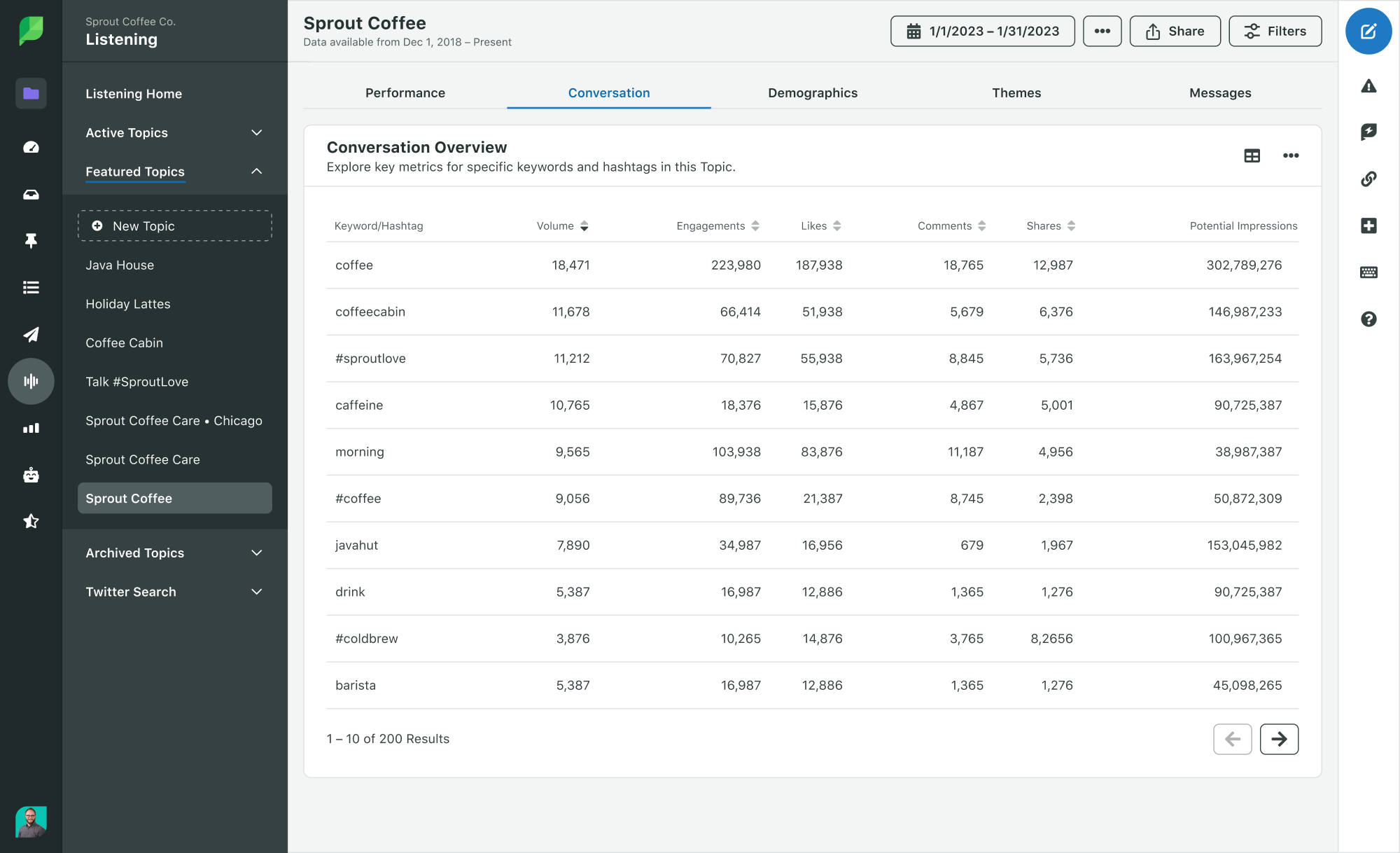Switch to the Demographics tab
The image size is (1400, 853).
[812, 92]
